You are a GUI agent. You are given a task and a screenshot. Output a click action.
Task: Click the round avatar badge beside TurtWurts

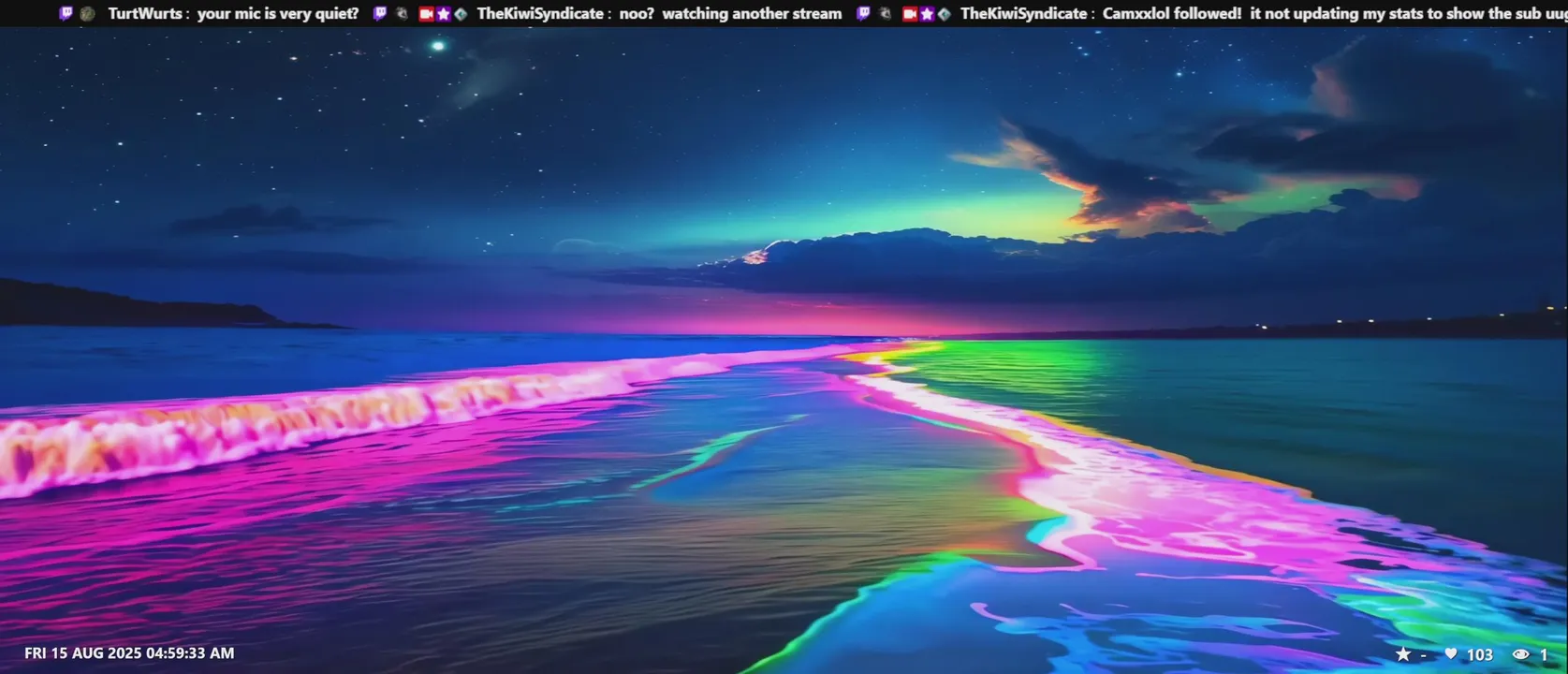click(87, 14)
